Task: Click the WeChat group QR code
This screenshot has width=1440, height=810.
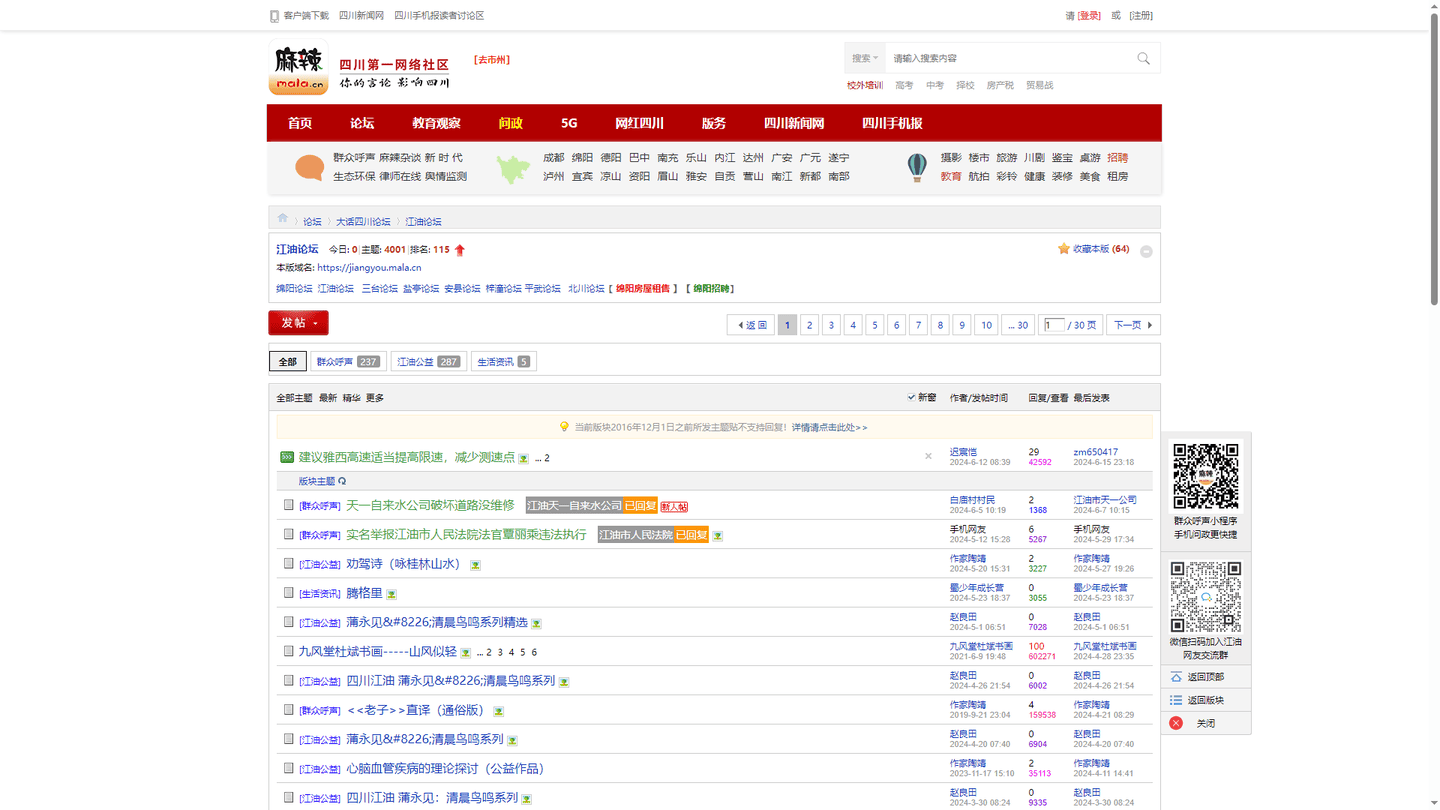Action: pos(1205,596)
